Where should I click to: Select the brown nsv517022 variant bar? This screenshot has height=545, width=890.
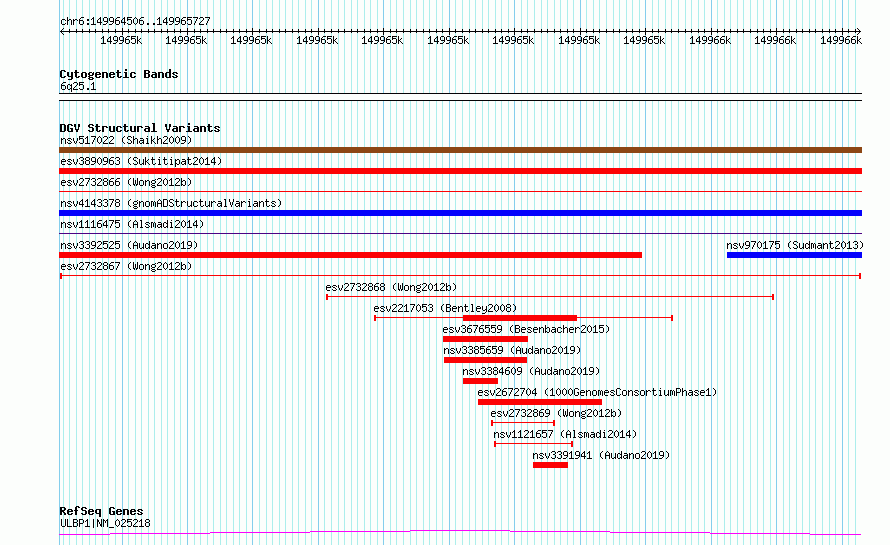[x=460, y=150]
